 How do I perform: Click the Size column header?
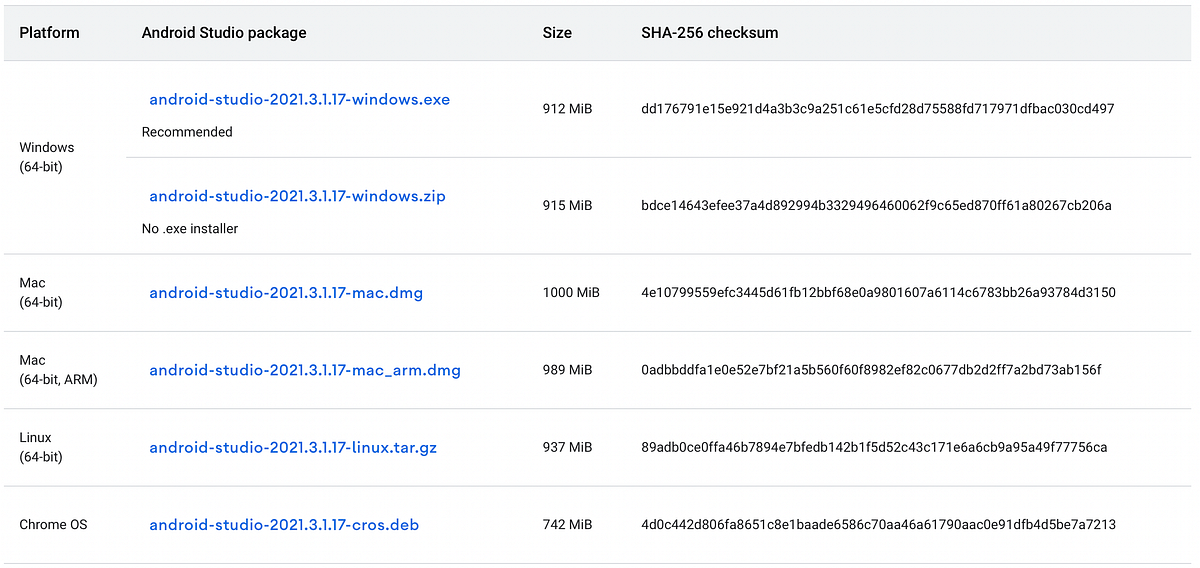tap(557, 33)
